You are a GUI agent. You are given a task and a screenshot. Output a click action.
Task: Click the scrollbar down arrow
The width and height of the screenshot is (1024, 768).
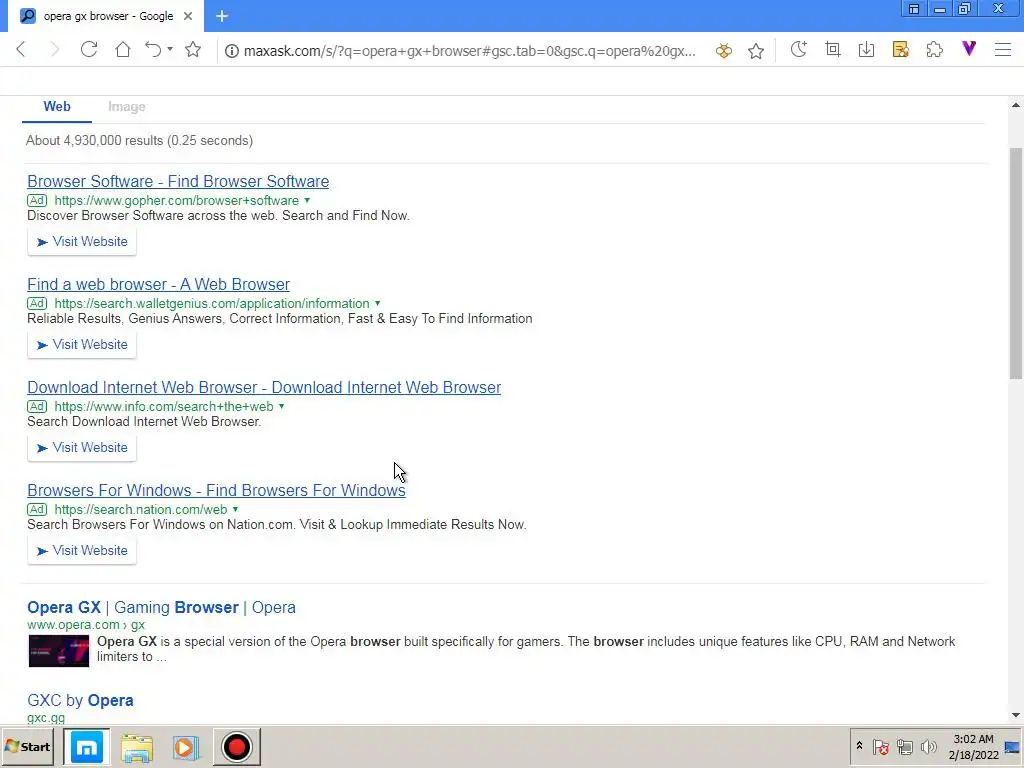coord(1016,716)
